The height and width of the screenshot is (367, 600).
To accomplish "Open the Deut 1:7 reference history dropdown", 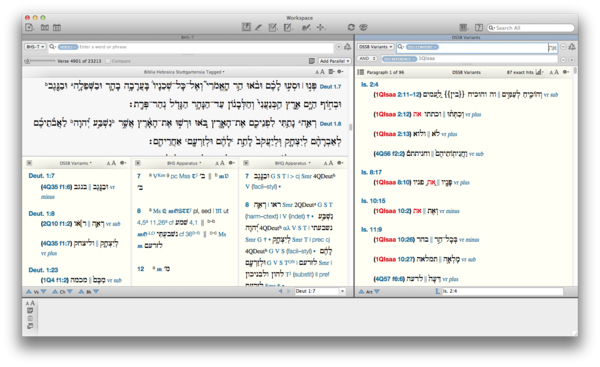I will [342, 291].
